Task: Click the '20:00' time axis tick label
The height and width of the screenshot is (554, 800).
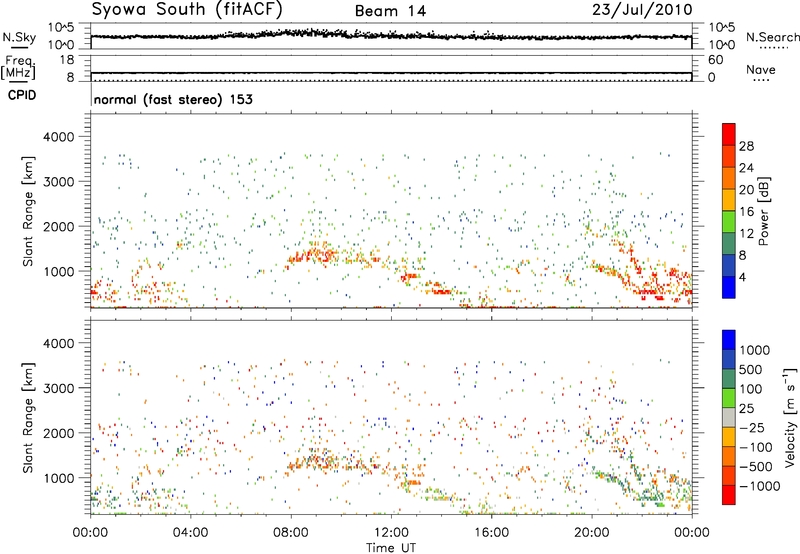Action: (592, 533)
